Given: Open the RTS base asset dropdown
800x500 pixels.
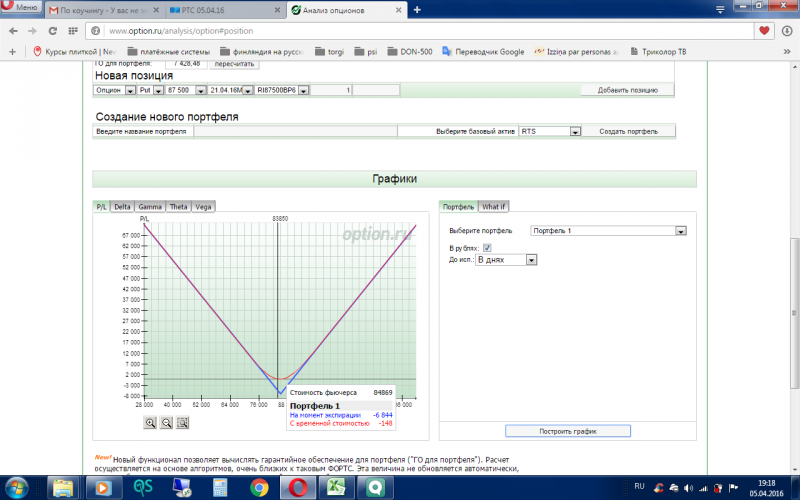Looking at the screenshot, I should (575, 132).
